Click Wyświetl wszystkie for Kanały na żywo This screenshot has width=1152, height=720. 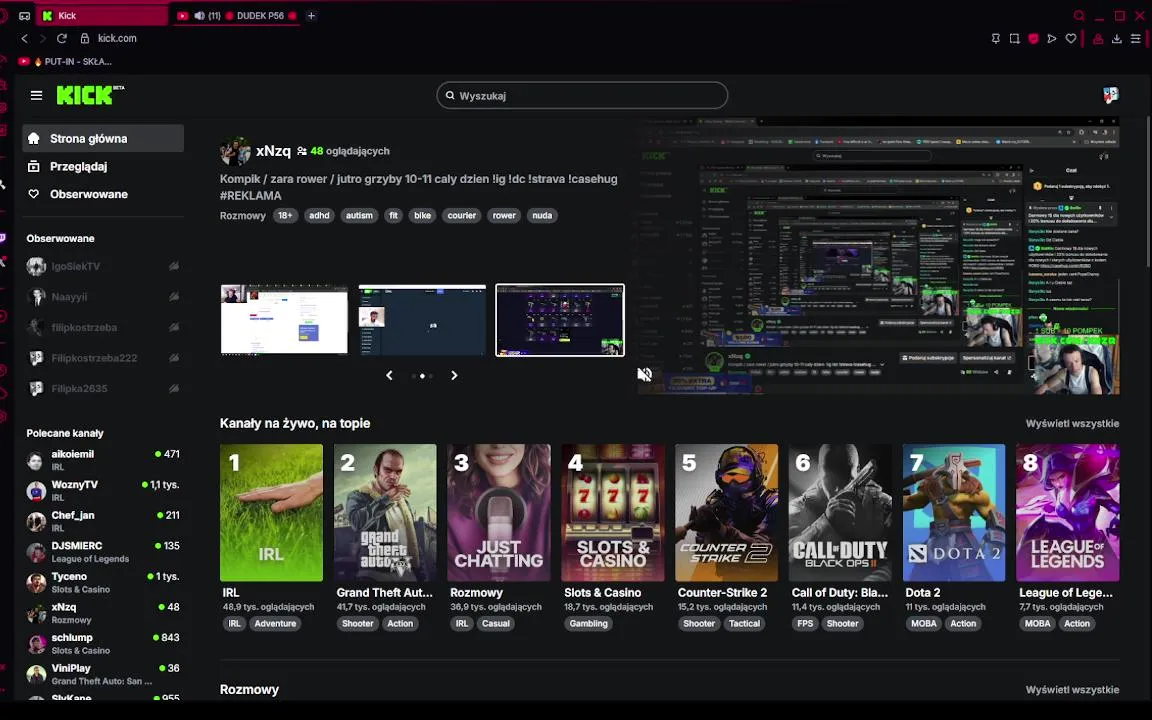(x=1072, y=423)
